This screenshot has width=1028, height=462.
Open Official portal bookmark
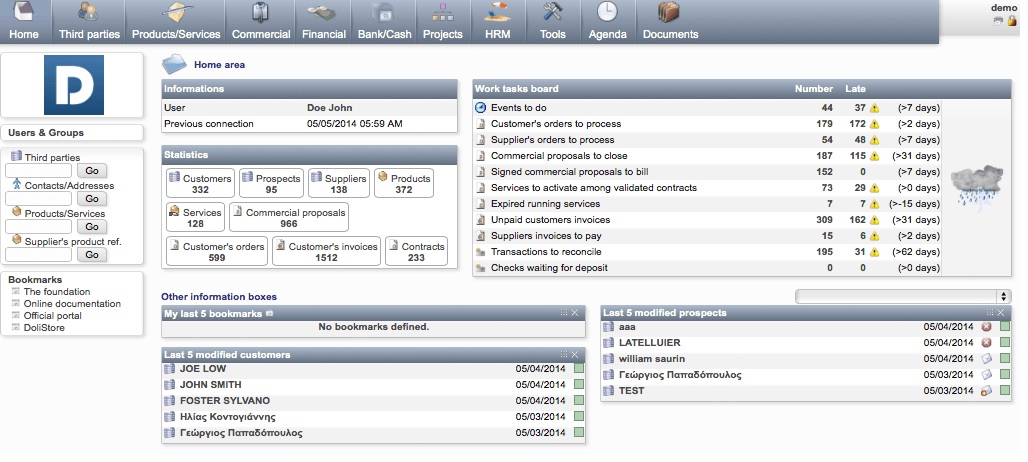coord(52,316)
